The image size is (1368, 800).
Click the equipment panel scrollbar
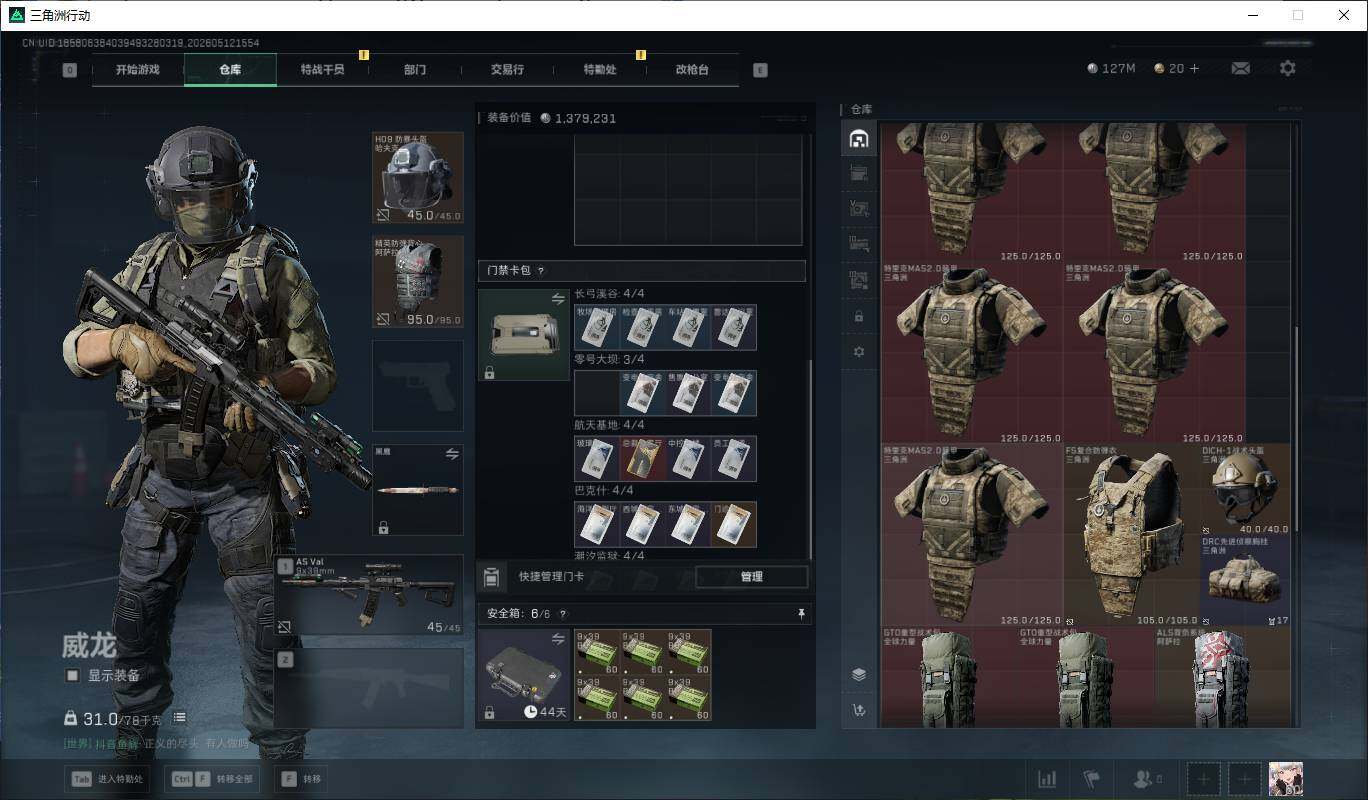click(810, 460)
